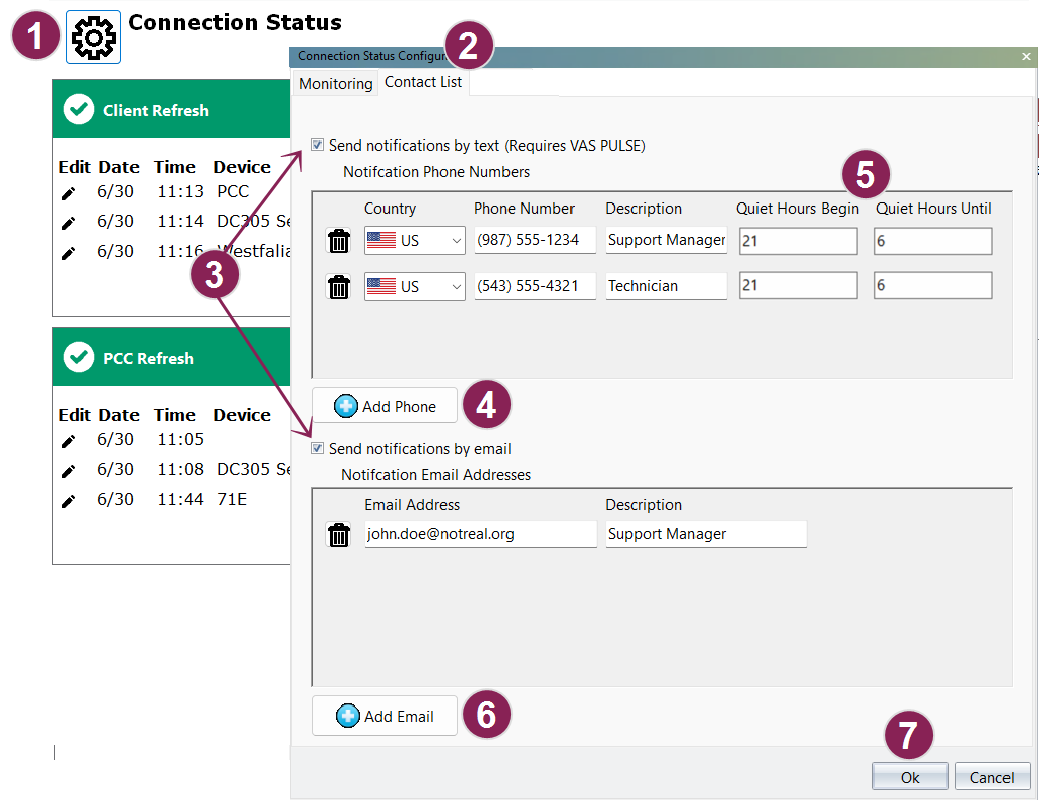Edit the 11:14 DC305 entry with pencil
This screenshot has height=812, width=1051.
tap(68, 222)
